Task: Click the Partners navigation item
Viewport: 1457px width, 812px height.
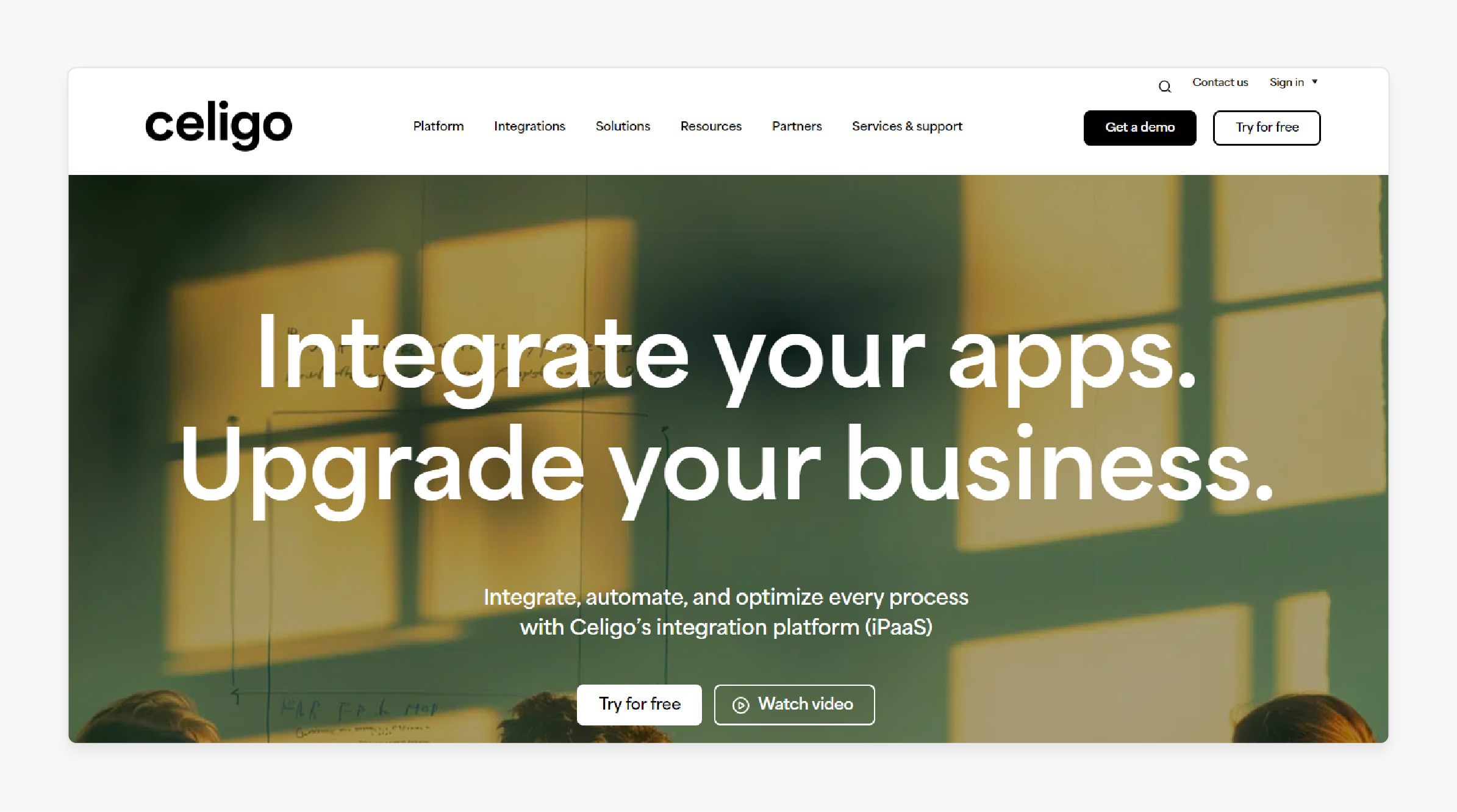Action: coord(796,126)
